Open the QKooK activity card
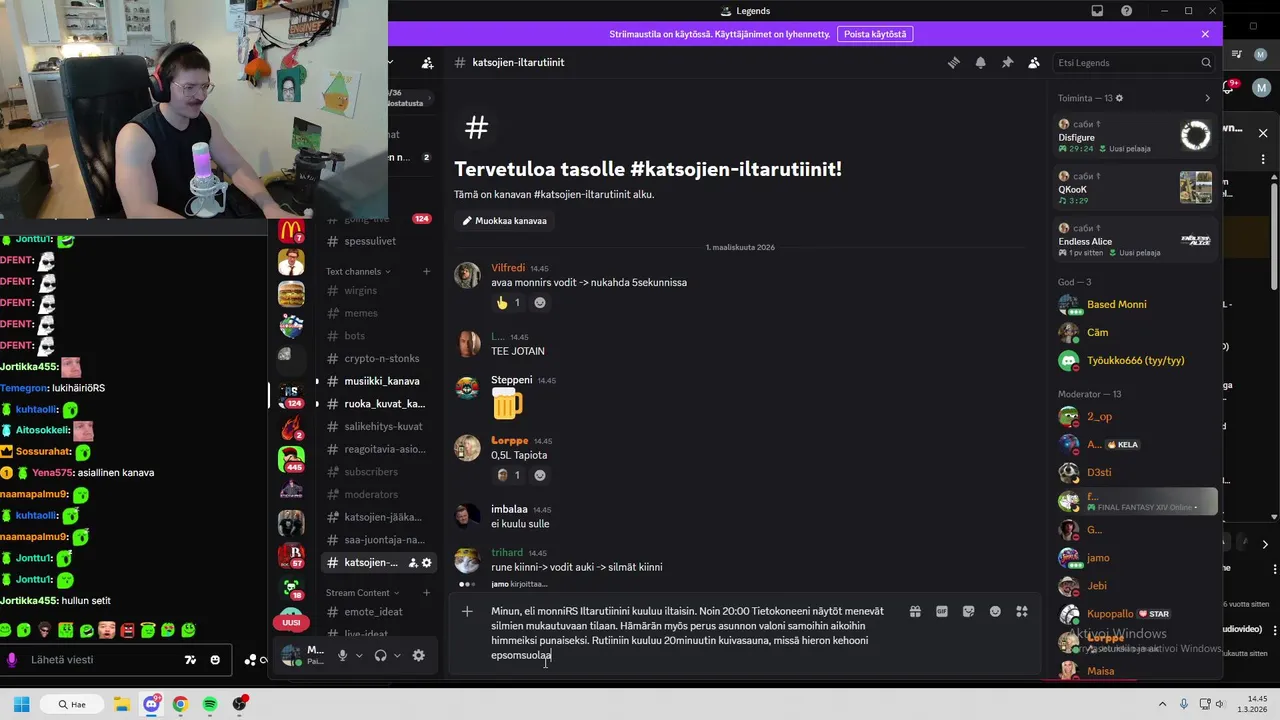 [x=1136, y=188]
